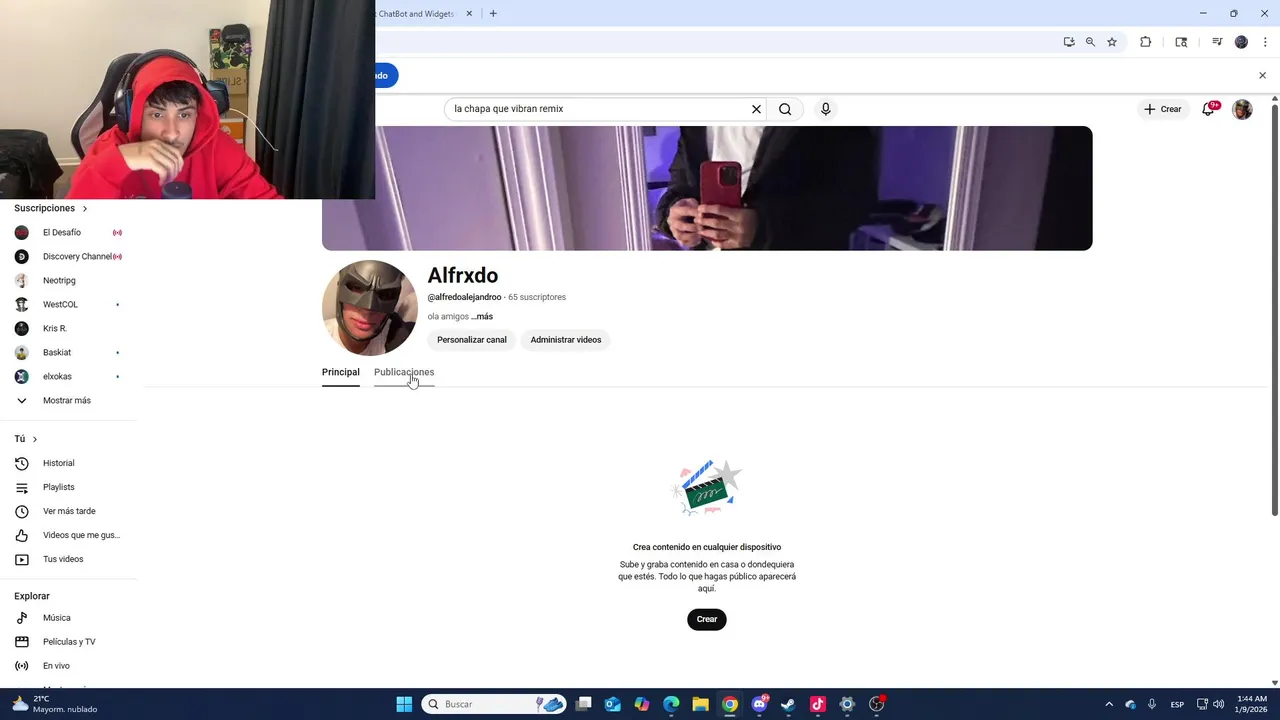Open TikTok app from taskbar
Viewport: 1280px width, 720px height.
pyautogui.click(x=817, y=704)
